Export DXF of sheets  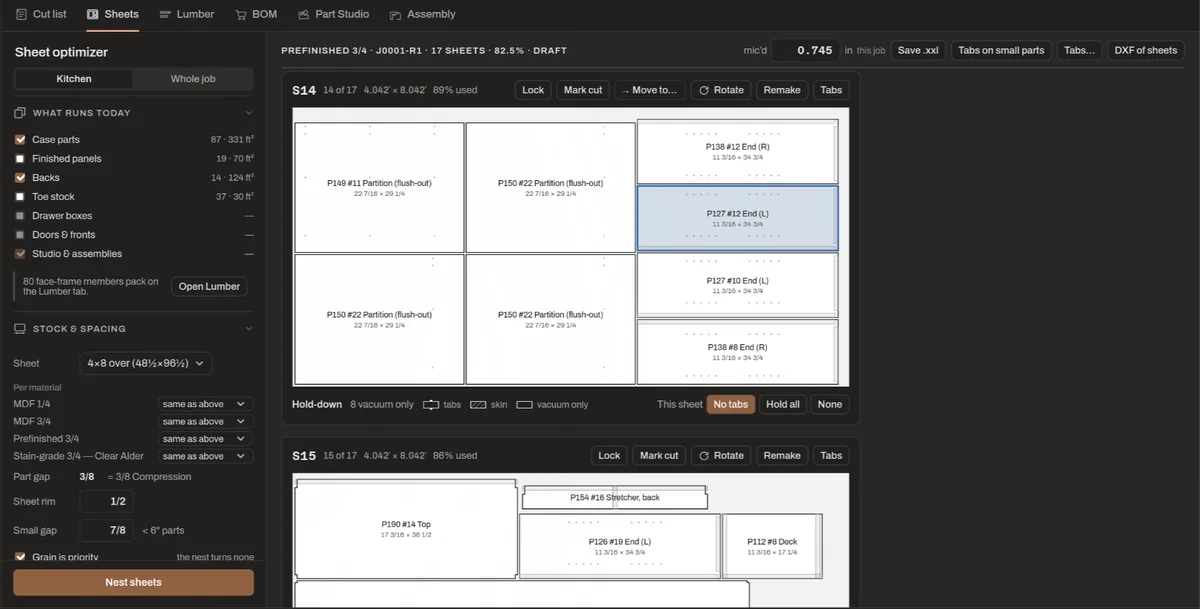pyautogui.click(x=1146, y=50)
